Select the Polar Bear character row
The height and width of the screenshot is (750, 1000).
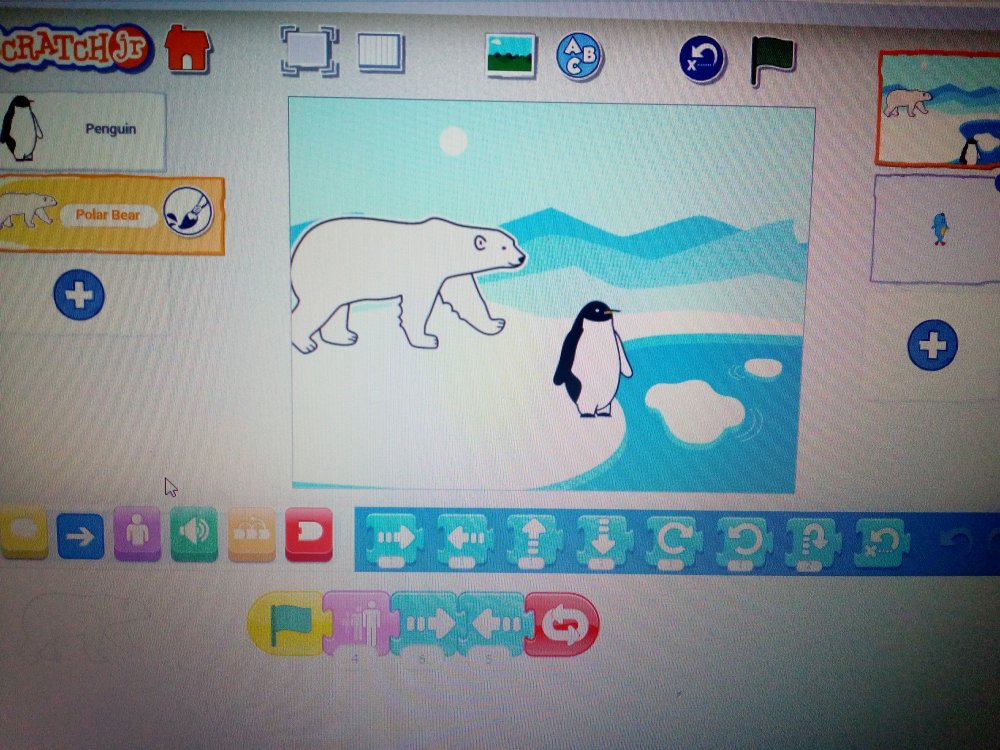coord(112,216)
